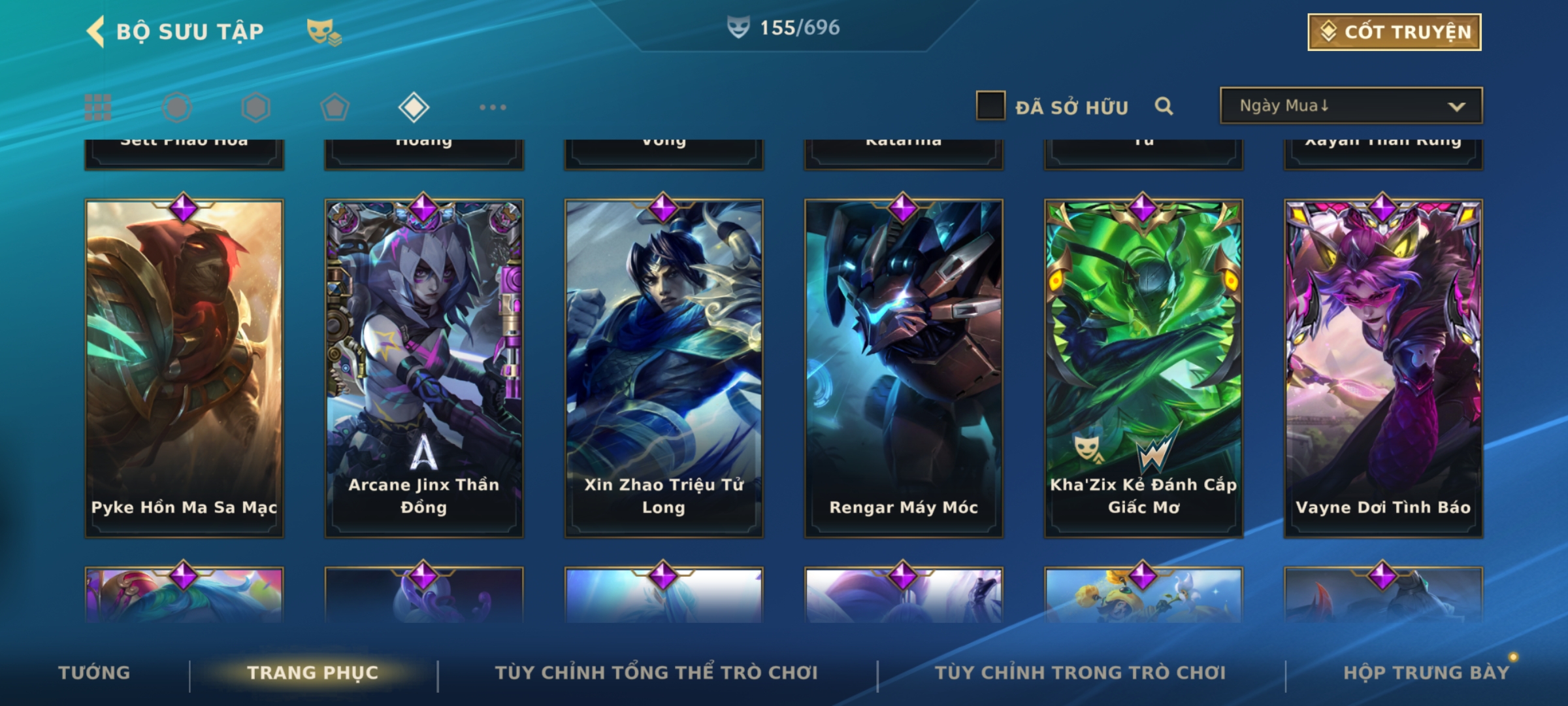The height and width of the screenshot is (706, 1568).
Task: Open the skin search magnifier
Action: pos(1164,106)
